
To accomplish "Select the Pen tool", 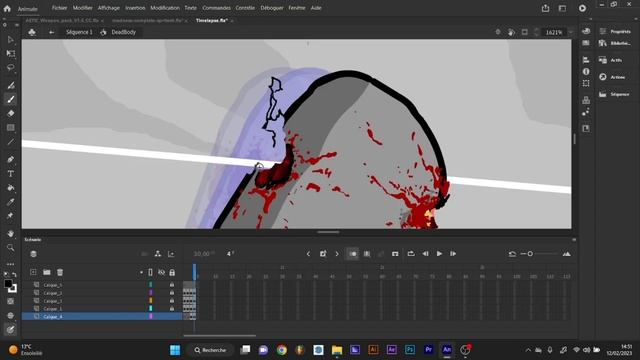I will [x=11, y=159].
